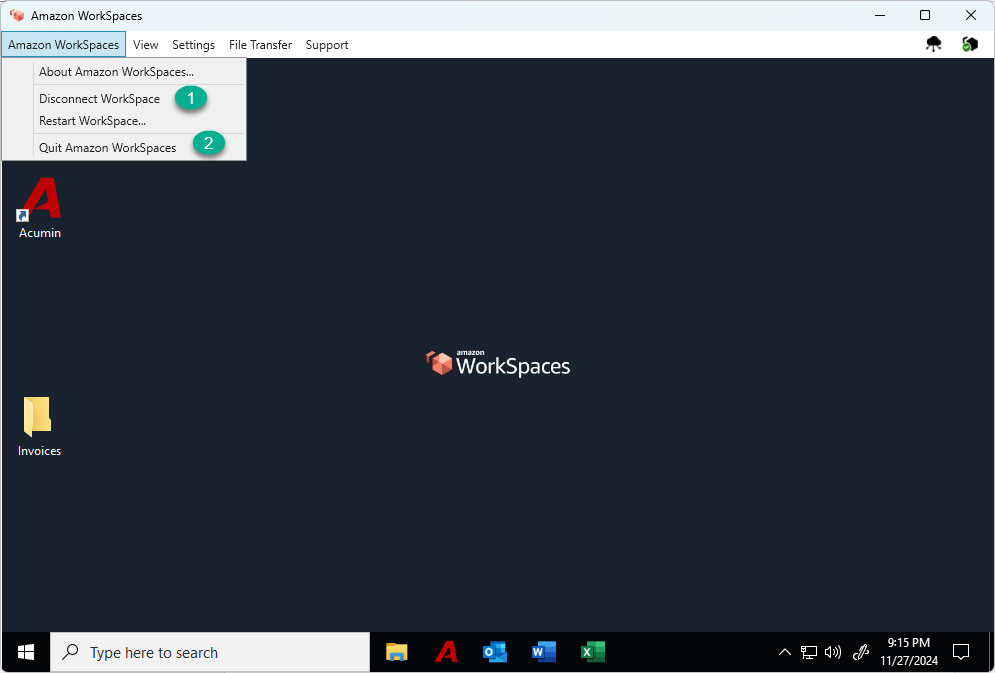Click the Type here to search box
The height and width of the screenshot is (673, 995).
209,652
